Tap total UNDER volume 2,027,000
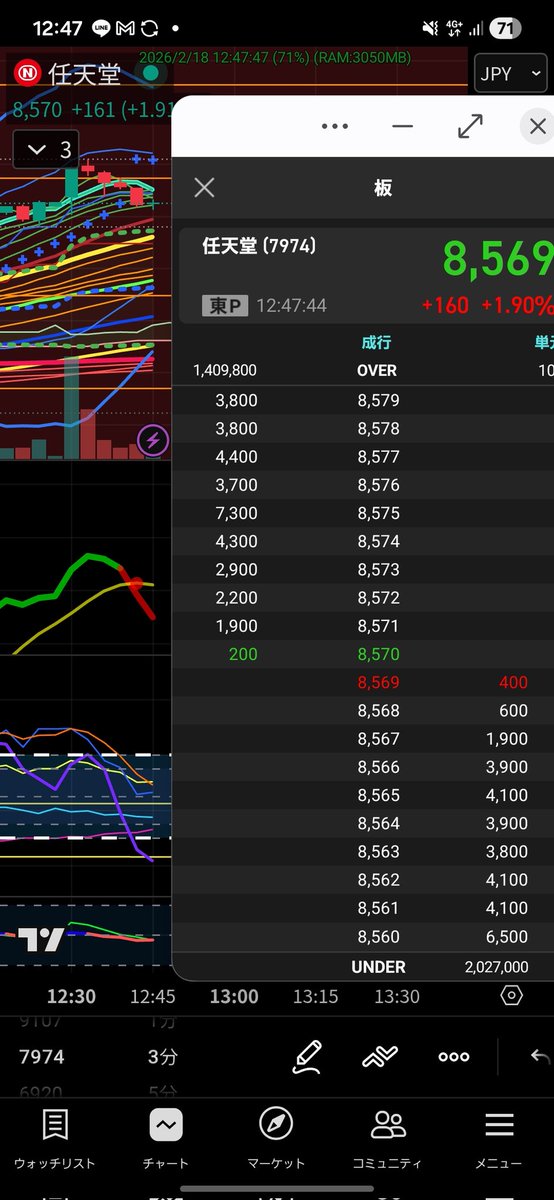The image size is (554, 1200). coord(496,967)
